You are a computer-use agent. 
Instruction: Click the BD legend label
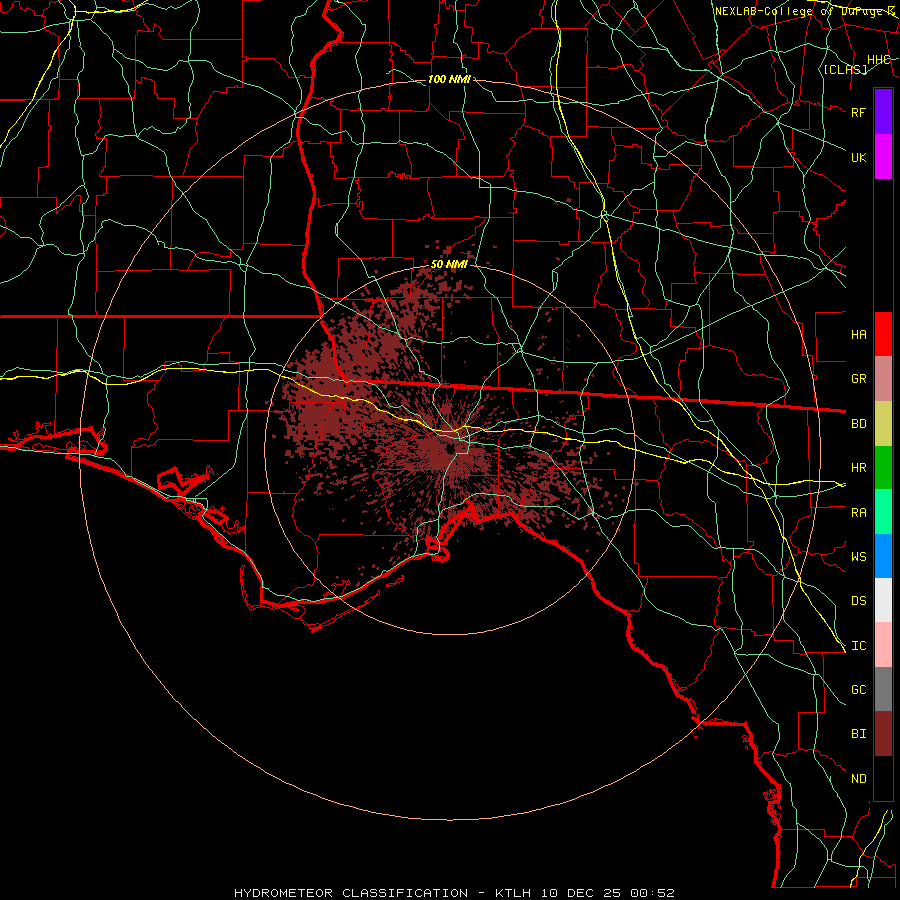(858, 424)
